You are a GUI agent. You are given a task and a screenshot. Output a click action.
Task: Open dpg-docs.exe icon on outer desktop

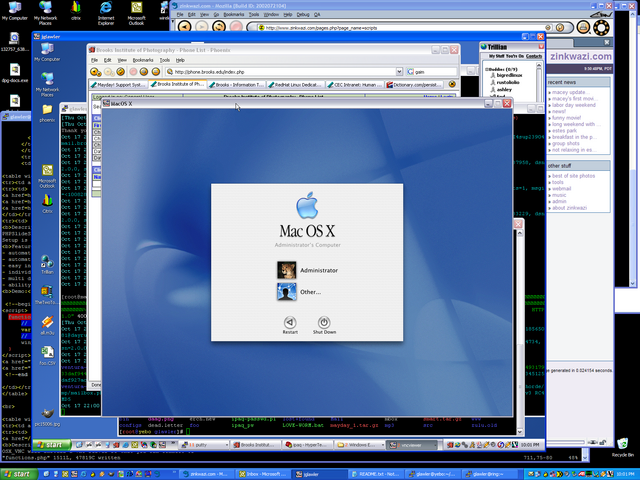(x=15, y=73)
